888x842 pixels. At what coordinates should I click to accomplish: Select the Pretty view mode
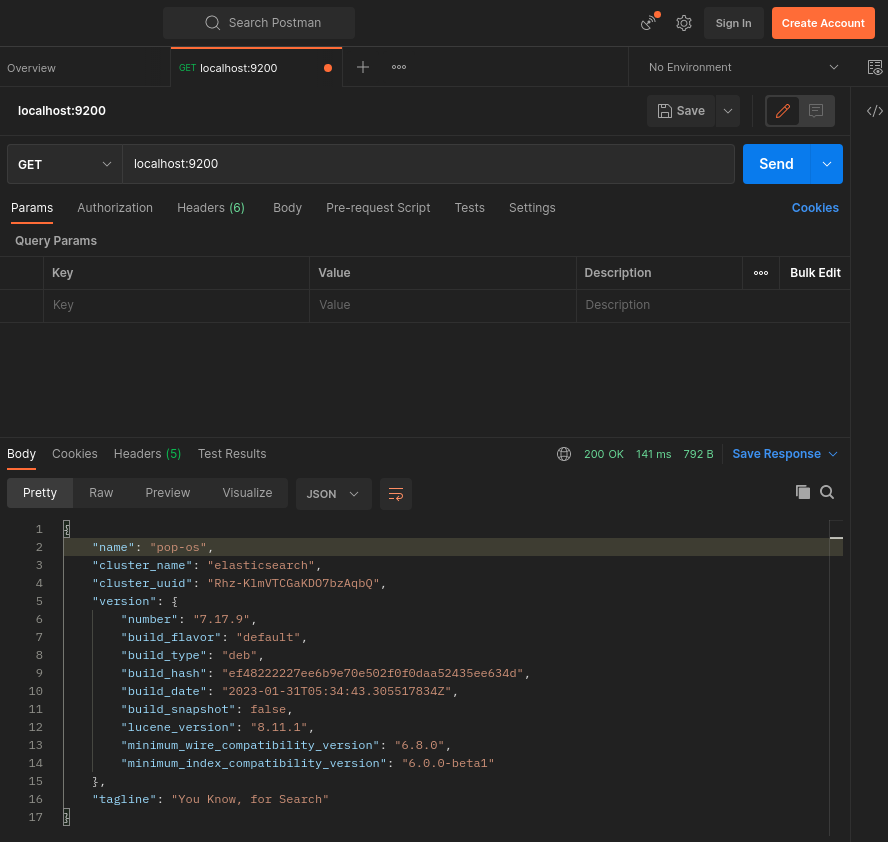[x=40, y=493]
